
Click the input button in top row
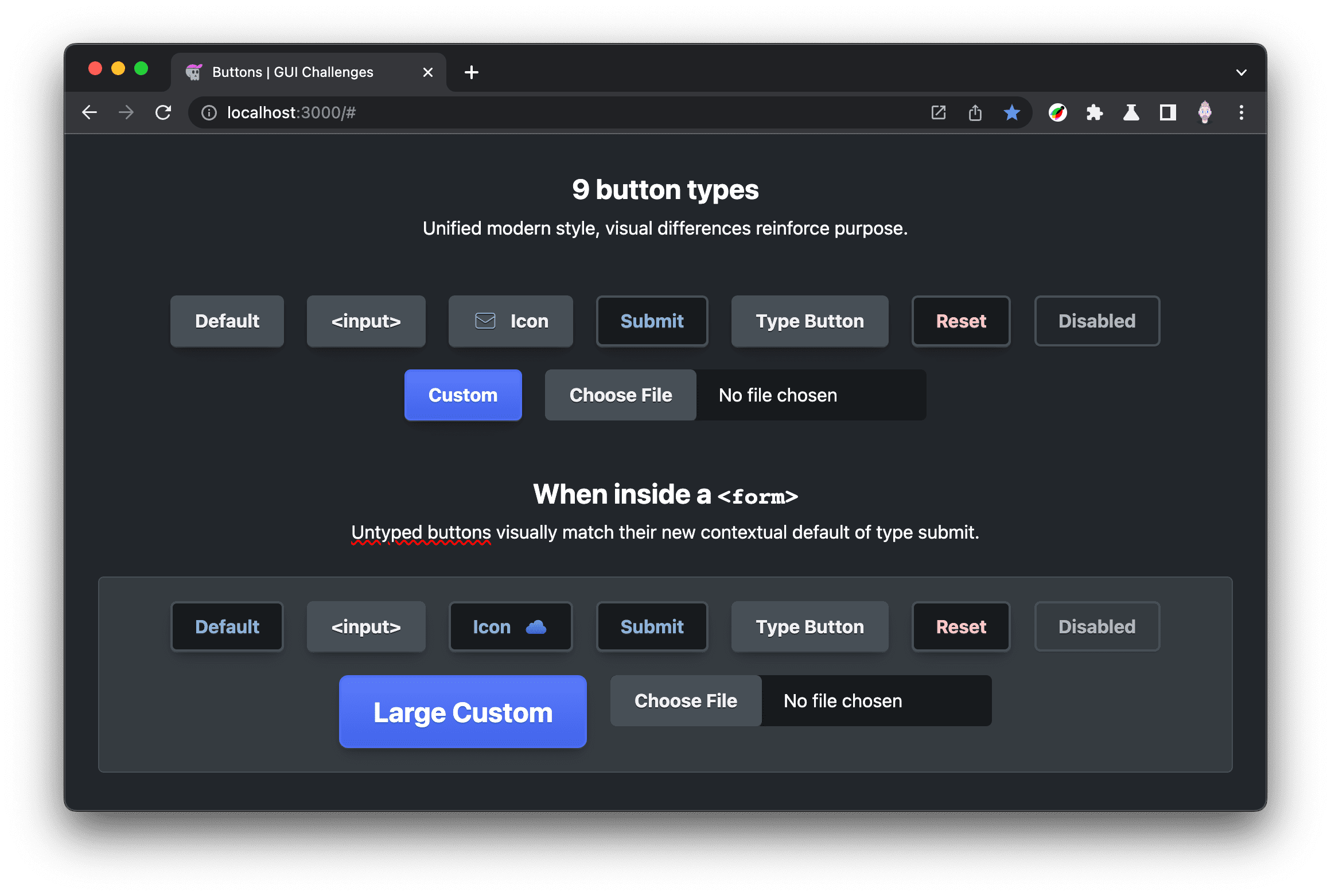click(x=366, y=320)
